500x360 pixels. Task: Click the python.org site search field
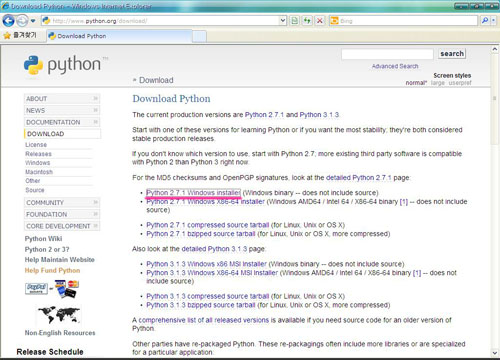387,54
